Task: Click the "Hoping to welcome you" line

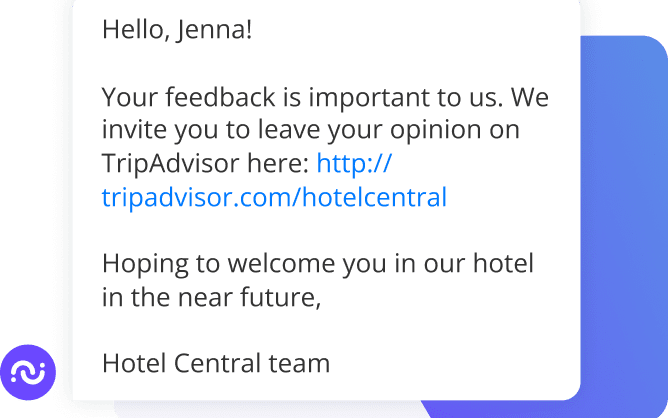Action: pos(318,265)
